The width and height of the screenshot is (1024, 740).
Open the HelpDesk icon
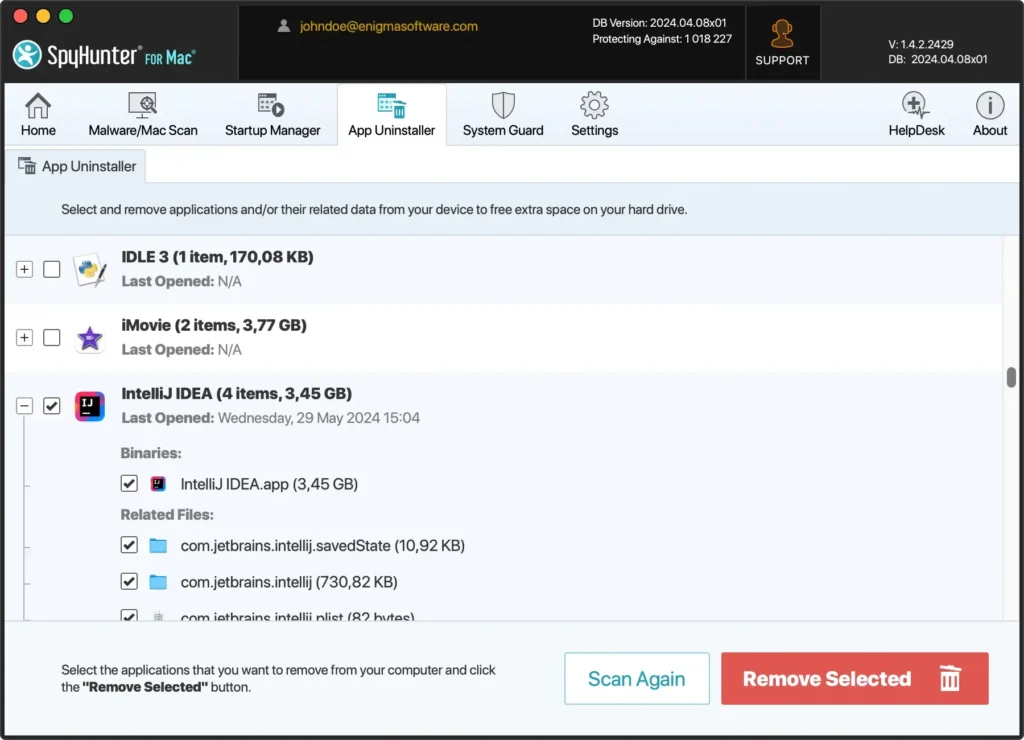pos(916,105)
